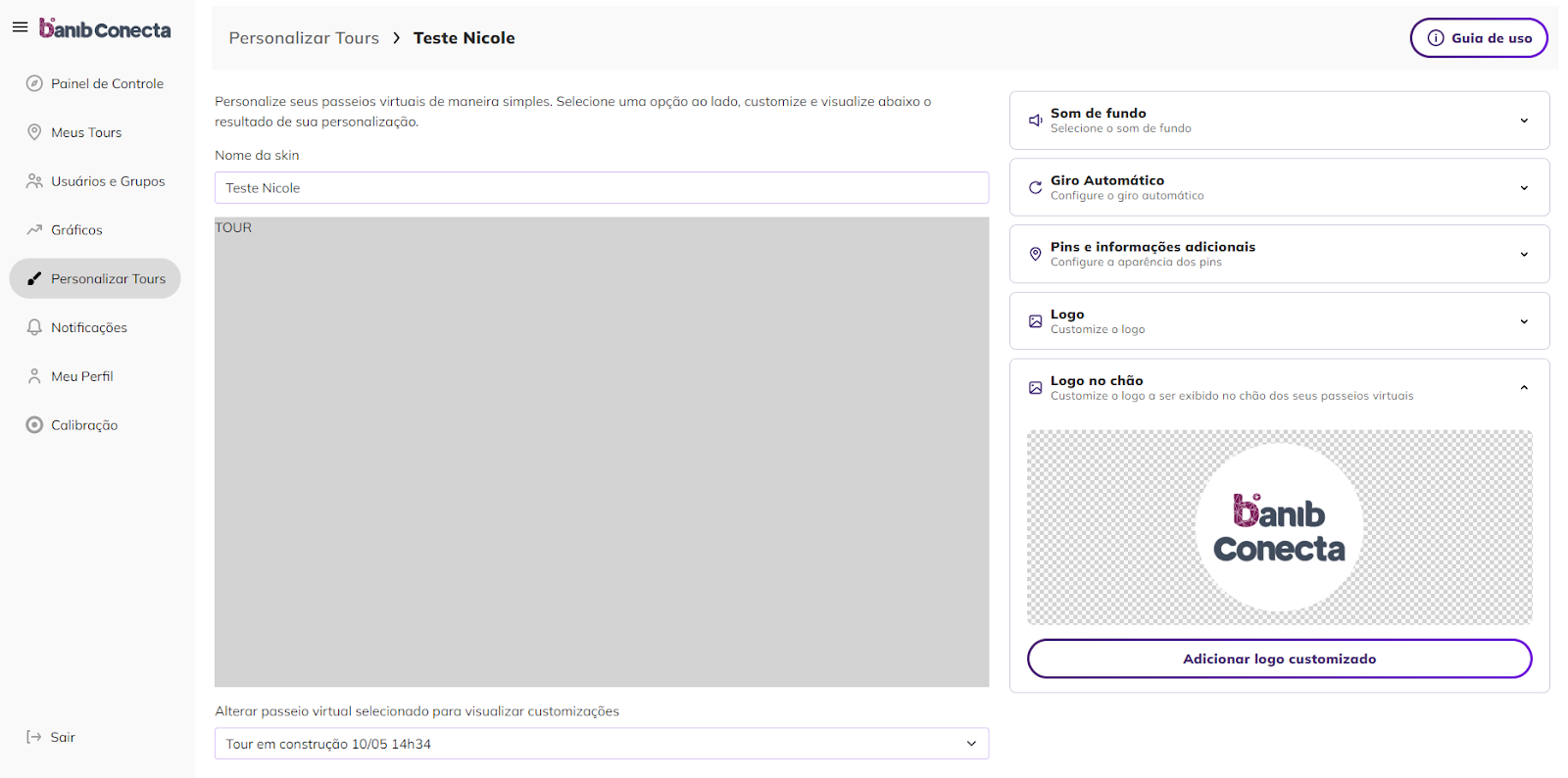Click the floor logo preview thumbnail

(1279, 527)
